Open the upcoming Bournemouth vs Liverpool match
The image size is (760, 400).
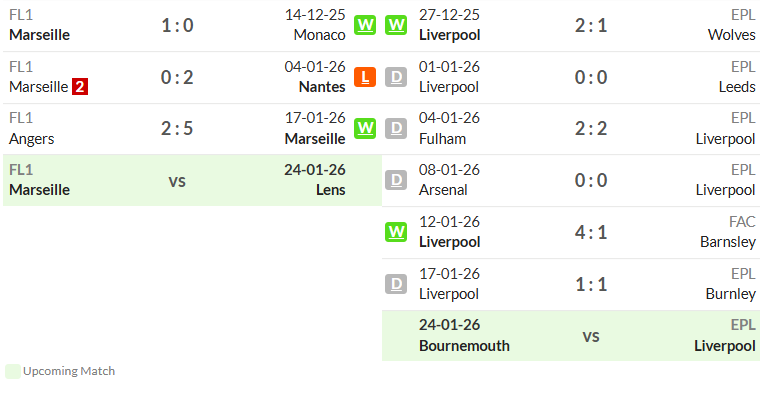coord(571,336)
